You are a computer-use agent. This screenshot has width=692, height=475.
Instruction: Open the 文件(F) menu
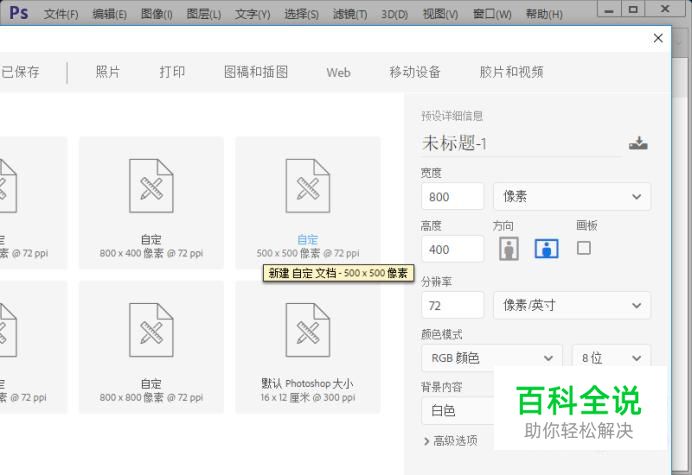click(x=61, y=14)
